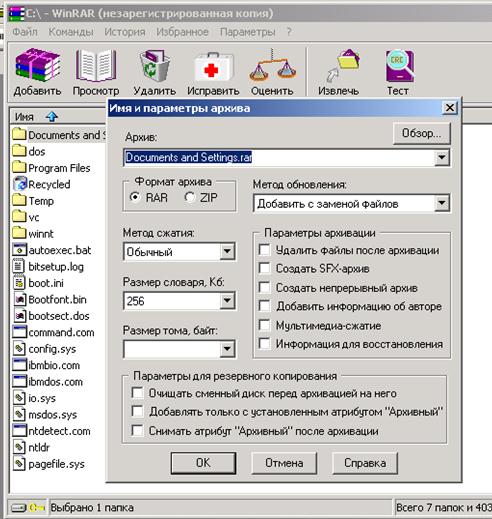Click the up-arrow icon next to Имя
This screenshot has width=492, height=519.
pos(52,116)
